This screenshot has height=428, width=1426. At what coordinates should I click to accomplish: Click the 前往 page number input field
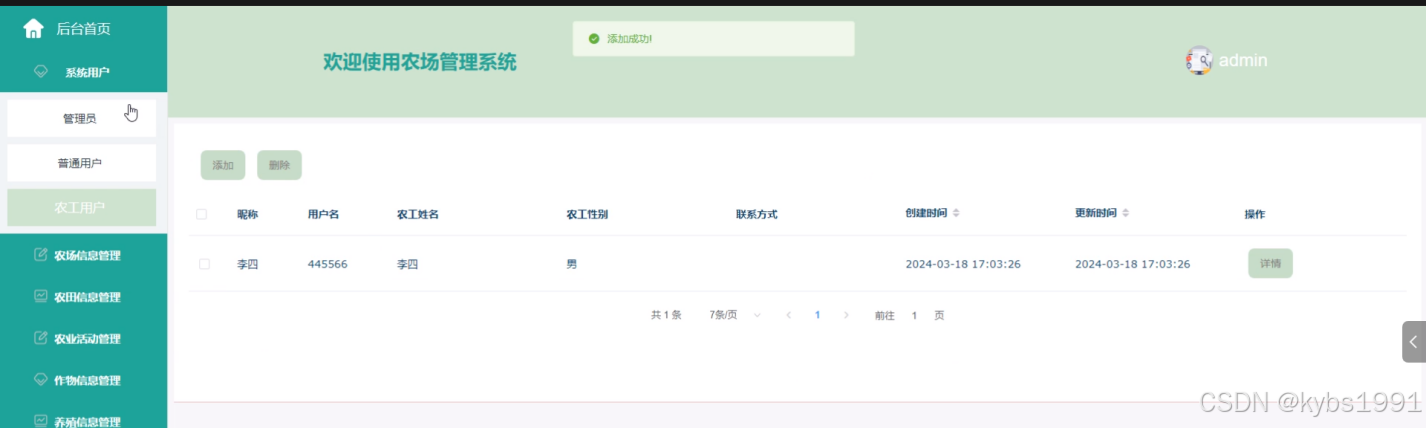pyautogui.click(x=914, y=315)
